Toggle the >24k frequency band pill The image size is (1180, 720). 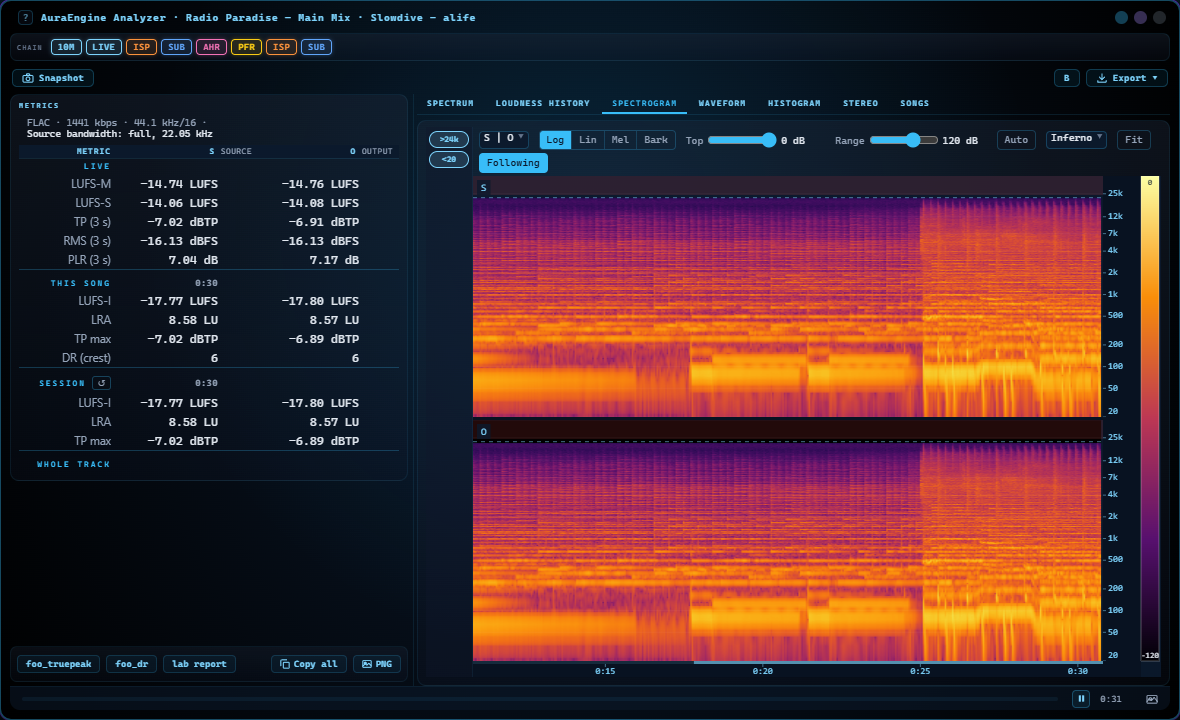click(449, 139)
